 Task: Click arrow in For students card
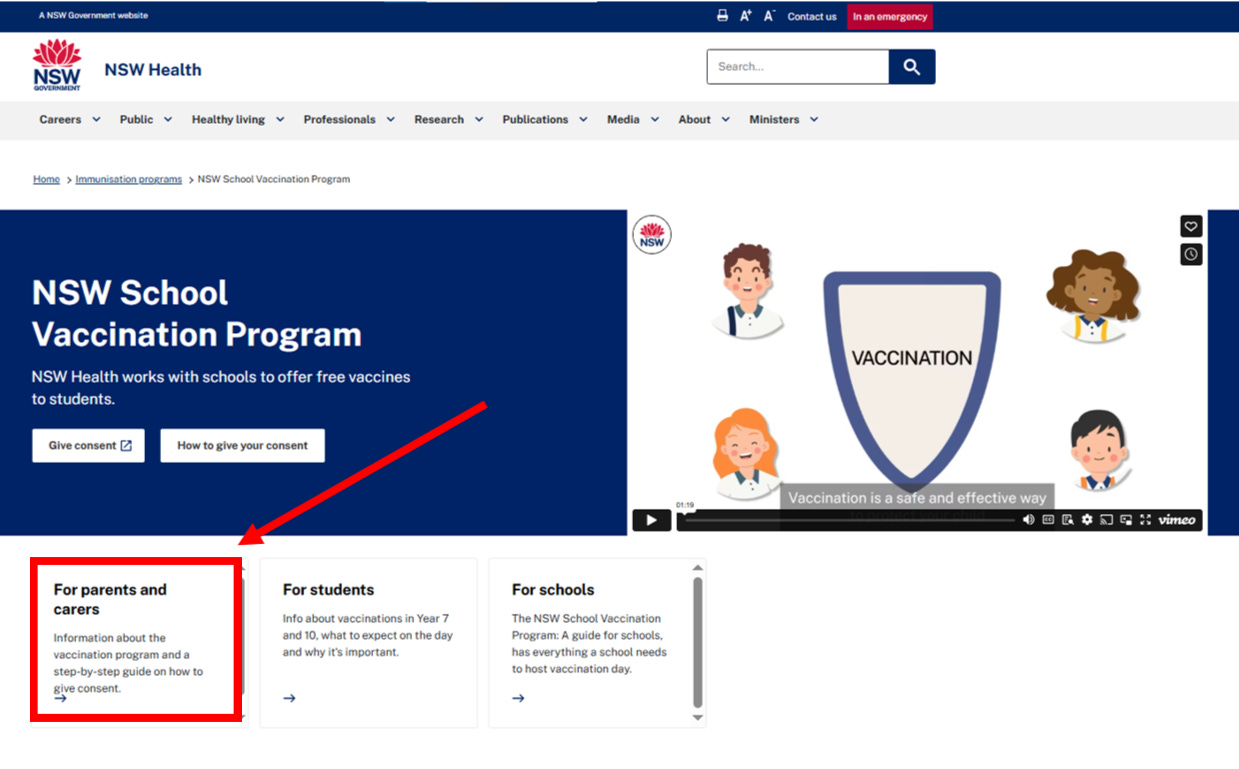click(289, 698)
